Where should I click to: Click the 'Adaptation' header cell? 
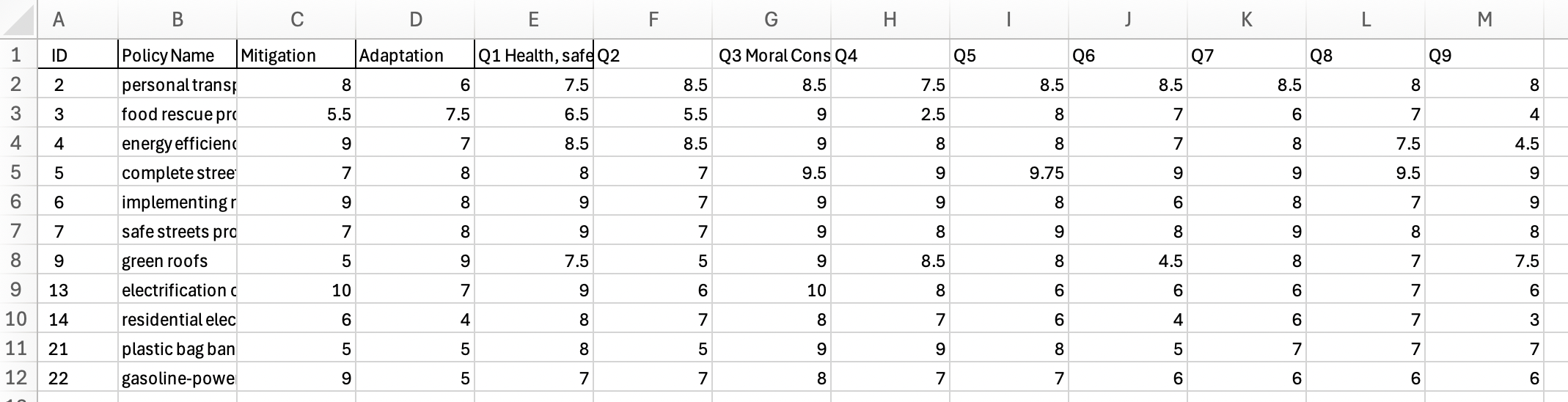[x=415, y=55]
